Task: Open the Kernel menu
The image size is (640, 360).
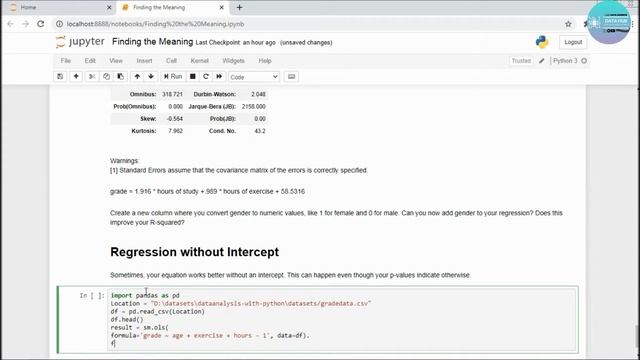Action: click(x=200, y=61)
